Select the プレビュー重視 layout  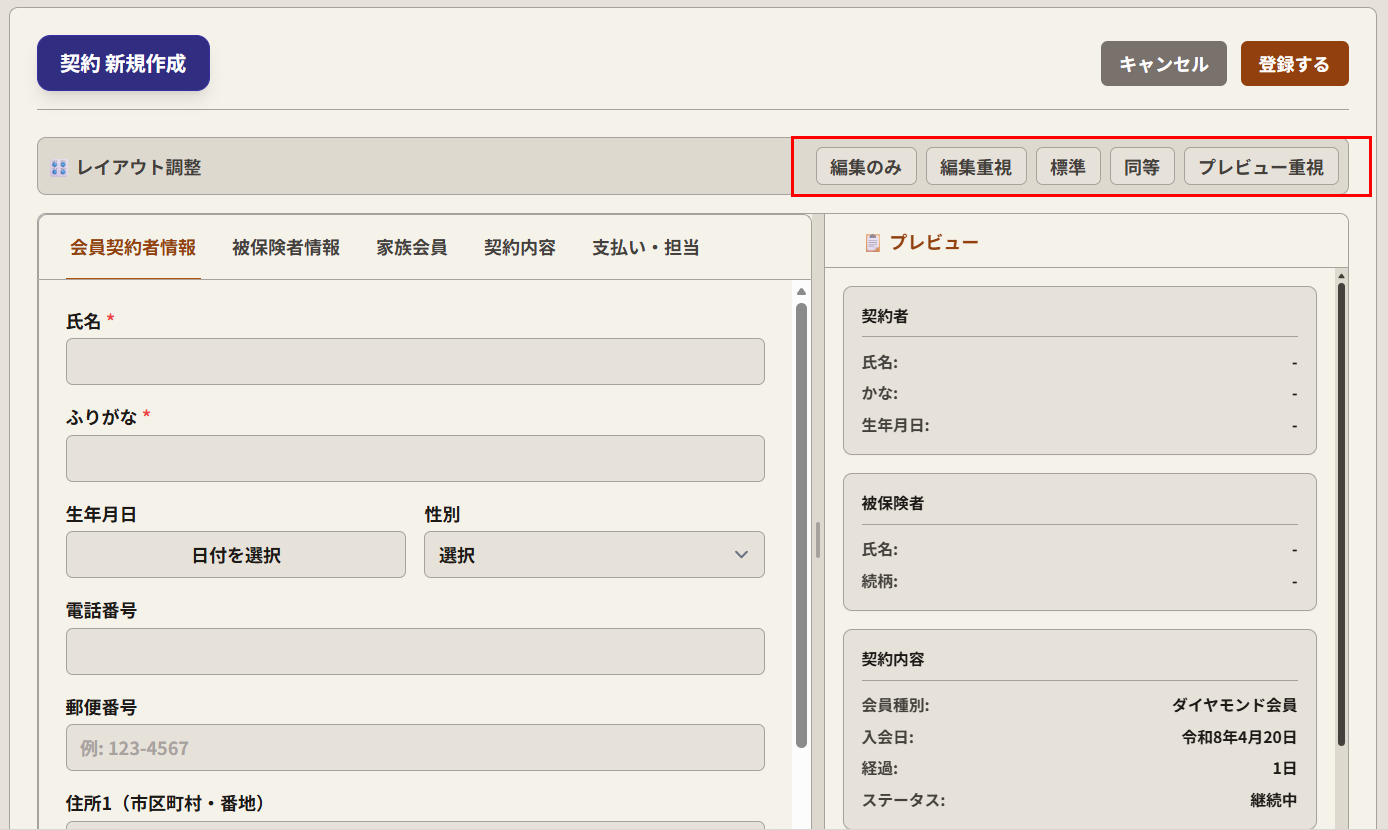(x=1260, y=167)
